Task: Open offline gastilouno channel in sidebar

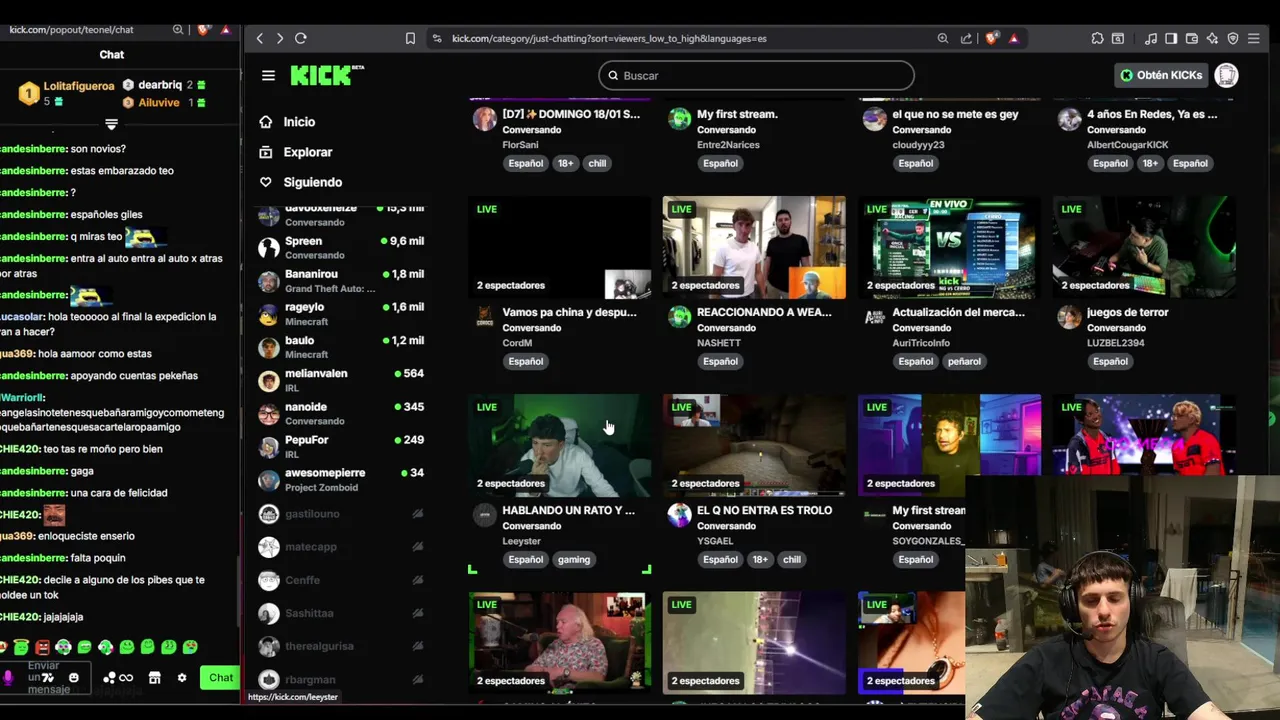Action: coord(341,513)
